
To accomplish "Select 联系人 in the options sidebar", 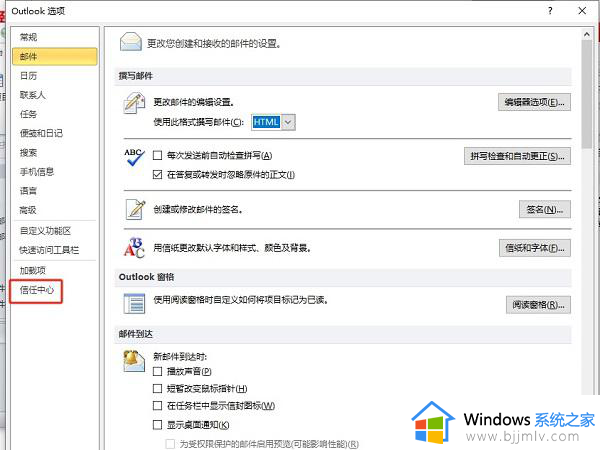I will tap(55, 95).
